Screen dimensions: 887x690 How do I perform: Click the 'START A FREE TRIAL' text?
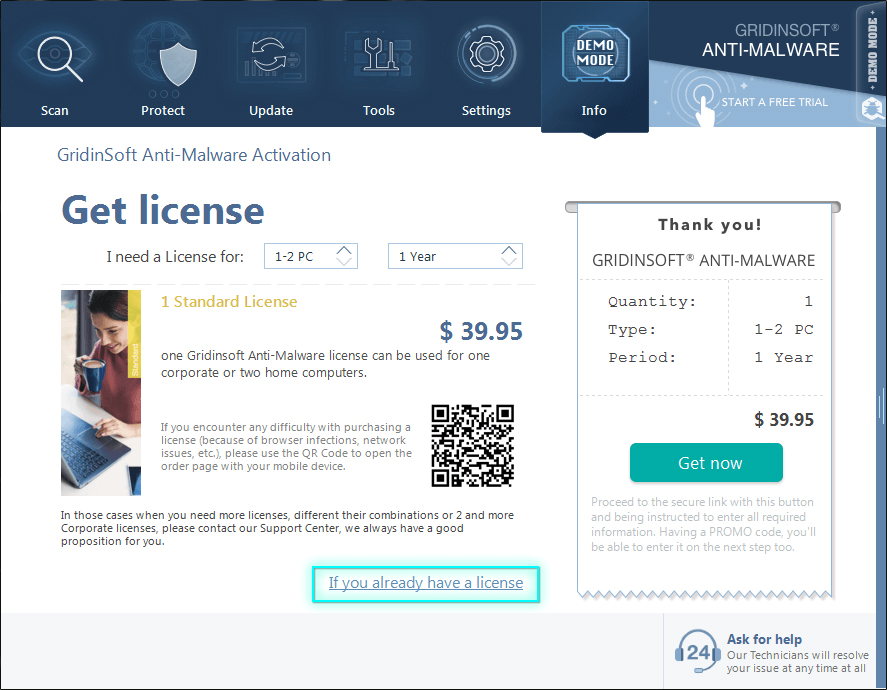(x=775, y=102)
